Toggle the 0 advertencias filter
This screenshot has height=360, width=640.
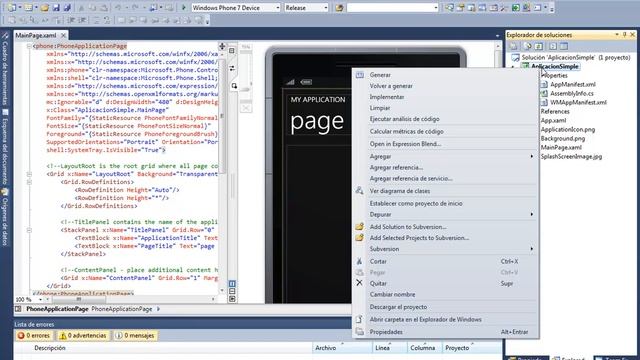tap(83, 336)
